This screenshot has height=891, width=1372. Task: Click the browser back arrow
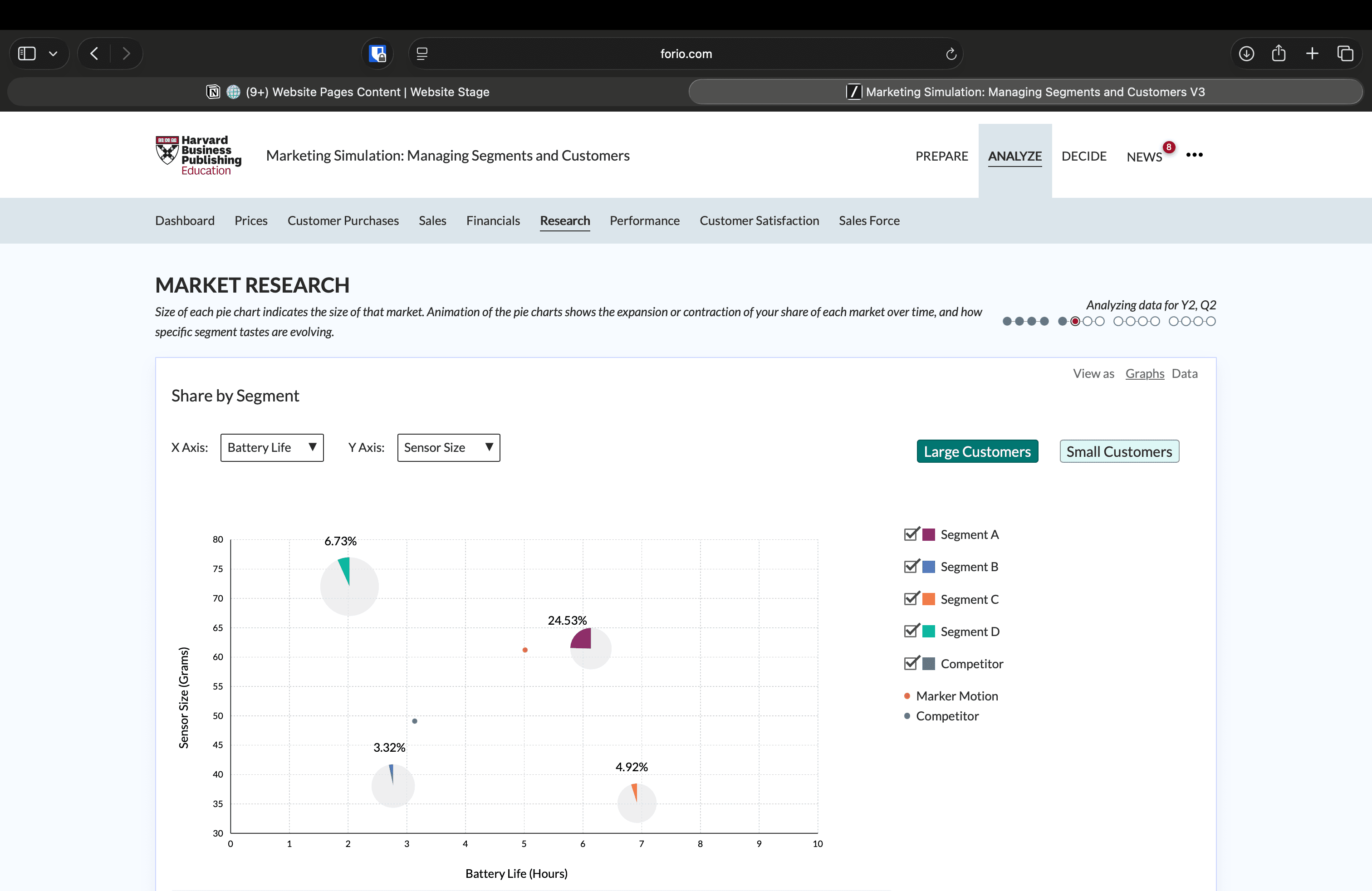coord(94,54)
